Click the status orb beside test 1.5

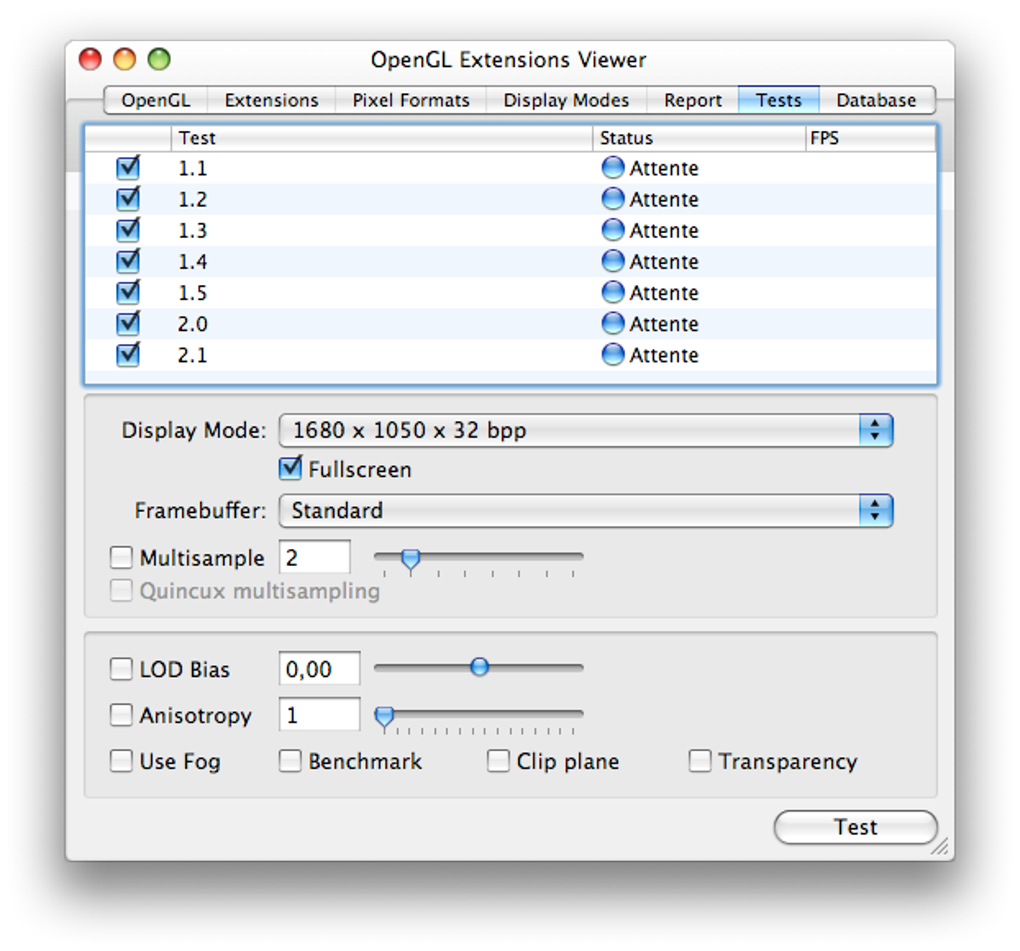pos(613,293)
